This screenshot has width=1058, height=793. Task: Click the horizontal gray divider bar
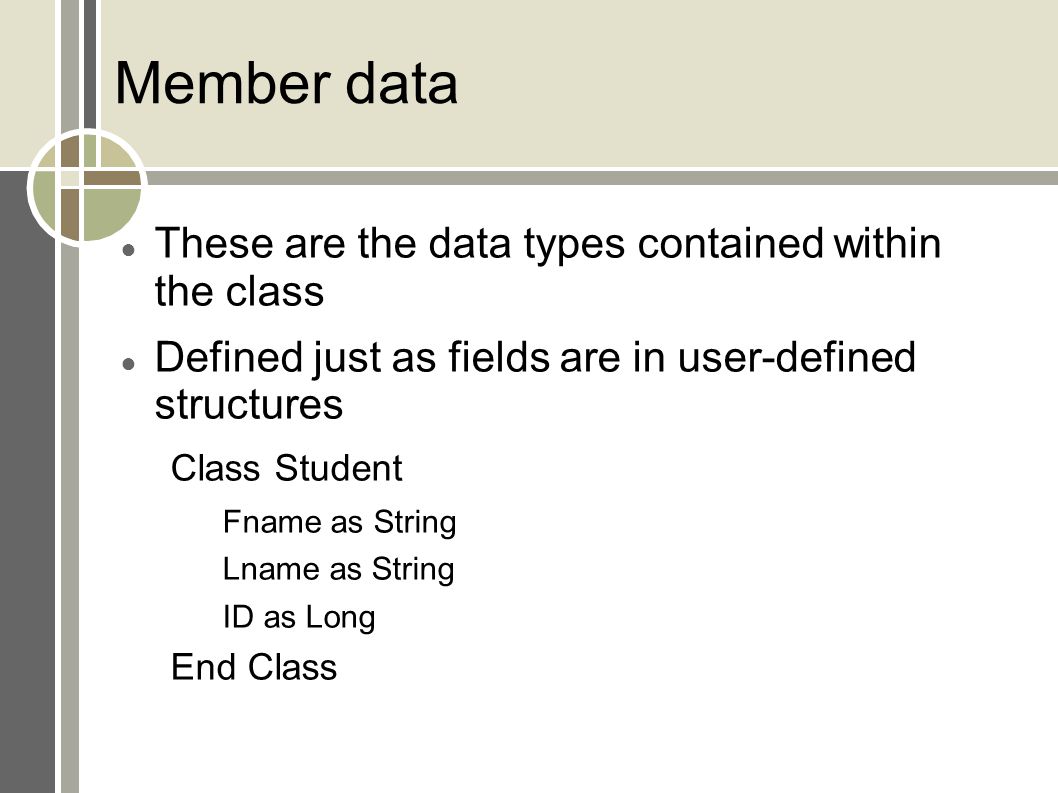(601, 178)
